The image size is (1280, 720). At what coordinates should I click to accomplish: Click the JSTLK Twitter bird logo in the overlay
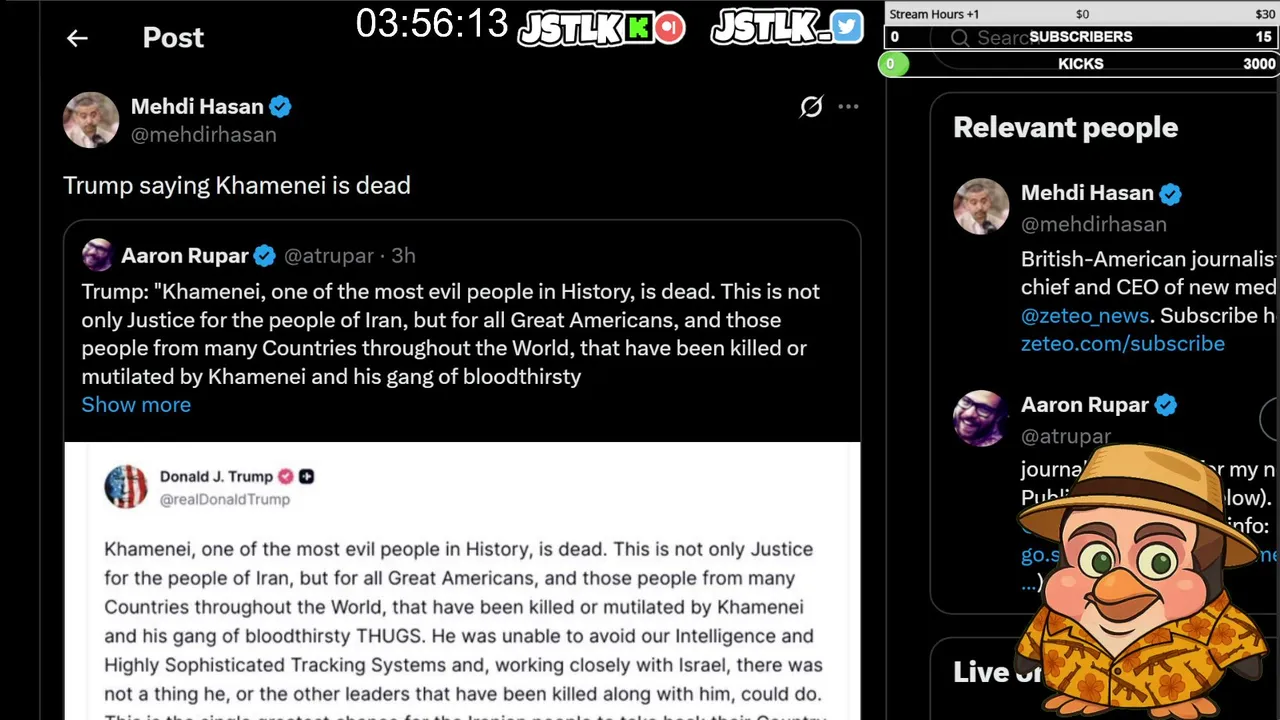click(x=787, y=26)
